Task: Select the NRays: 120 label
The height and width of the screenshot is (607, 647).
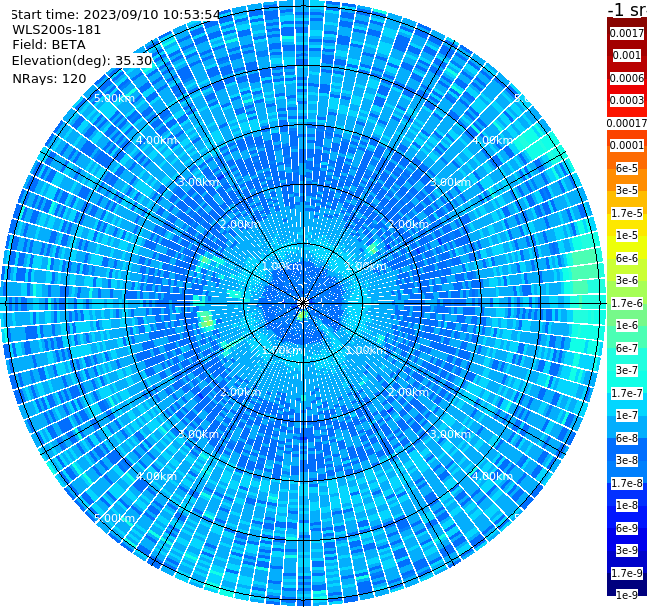Action: [49, 78]
